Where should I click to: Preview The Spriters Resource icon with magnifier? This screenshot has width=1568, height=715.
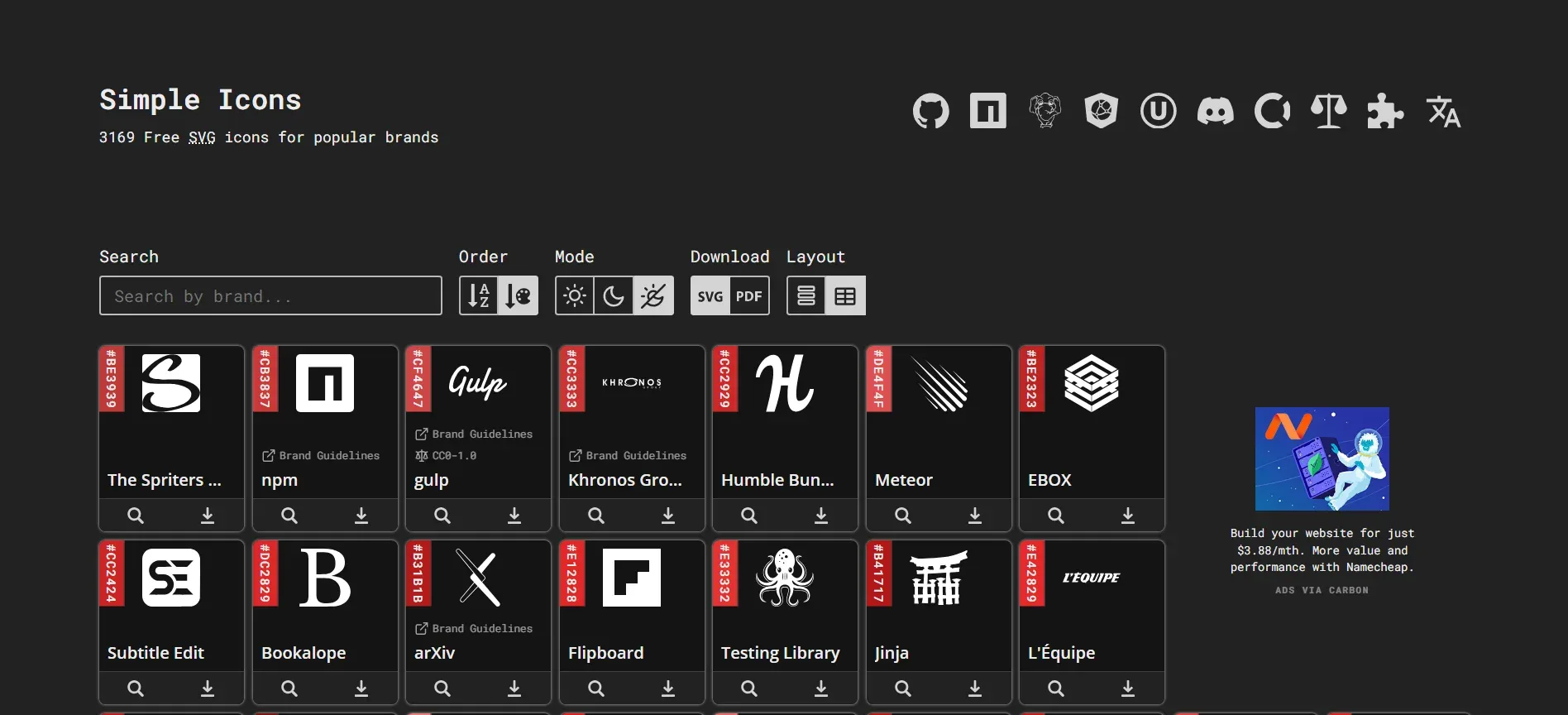(x=136, y=516)
